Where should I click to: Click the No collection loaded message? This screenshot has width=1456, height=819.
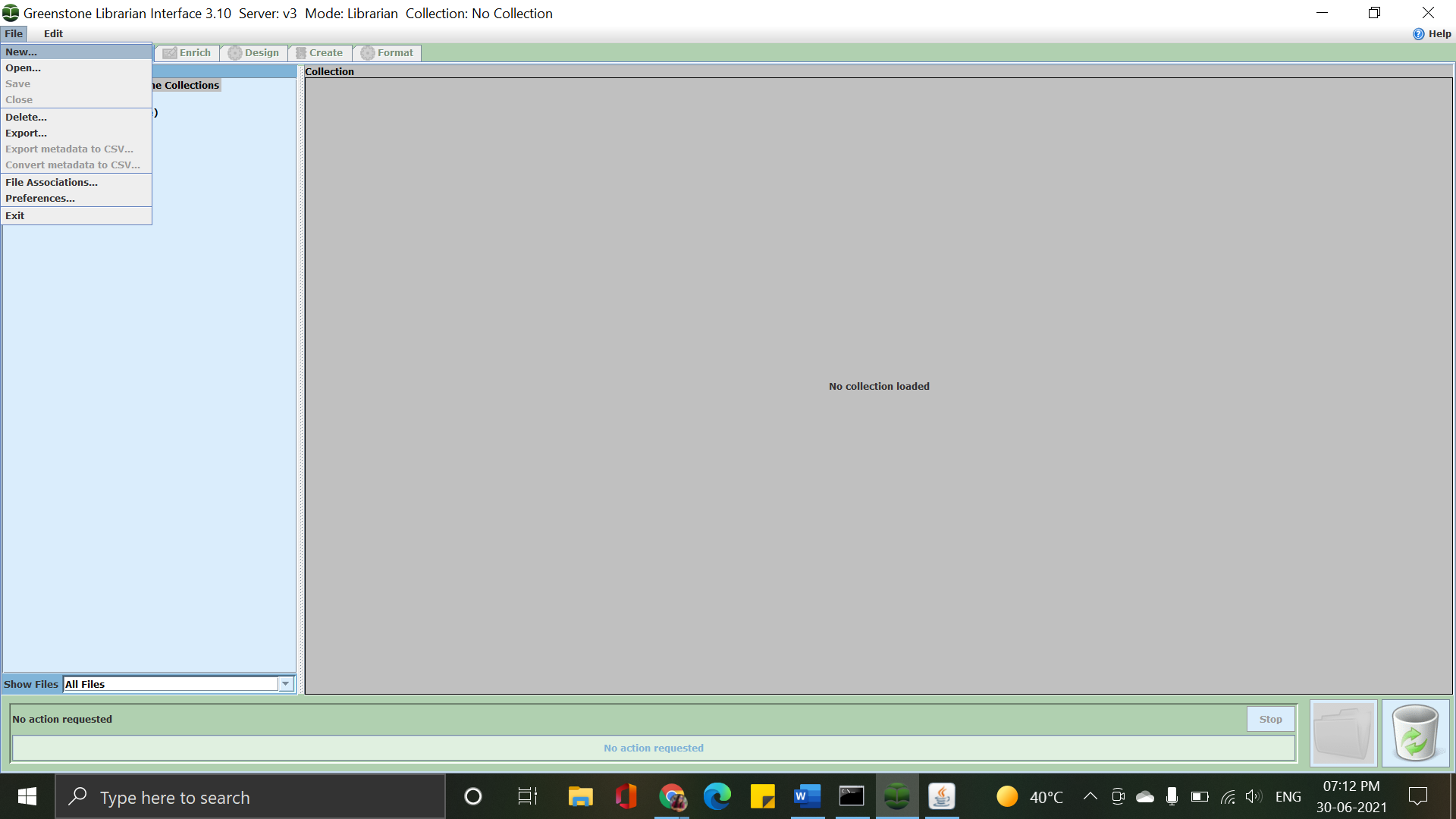(x=879, y=386)
